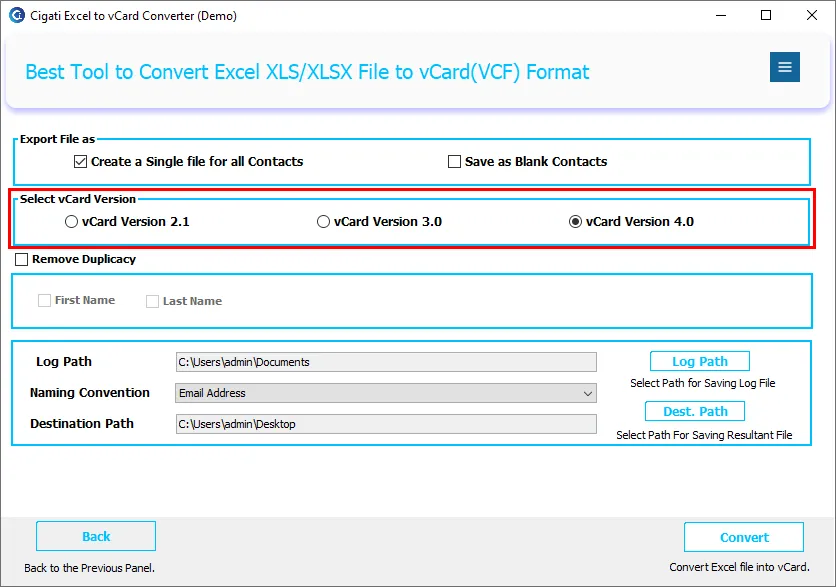Select vCard Version 3.0 radio button
Screen dimensions: 836x587
point(323,222)
